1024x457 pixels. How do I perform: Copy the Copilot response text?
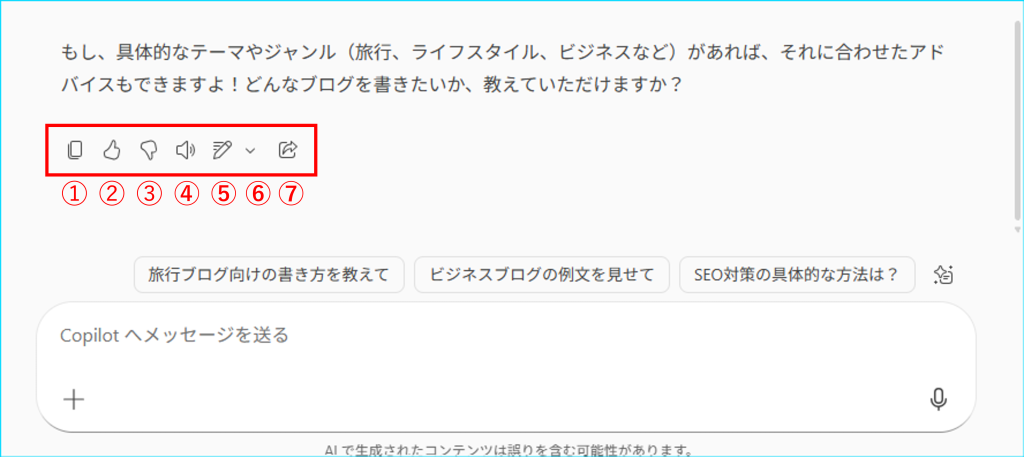pos(74,151)
